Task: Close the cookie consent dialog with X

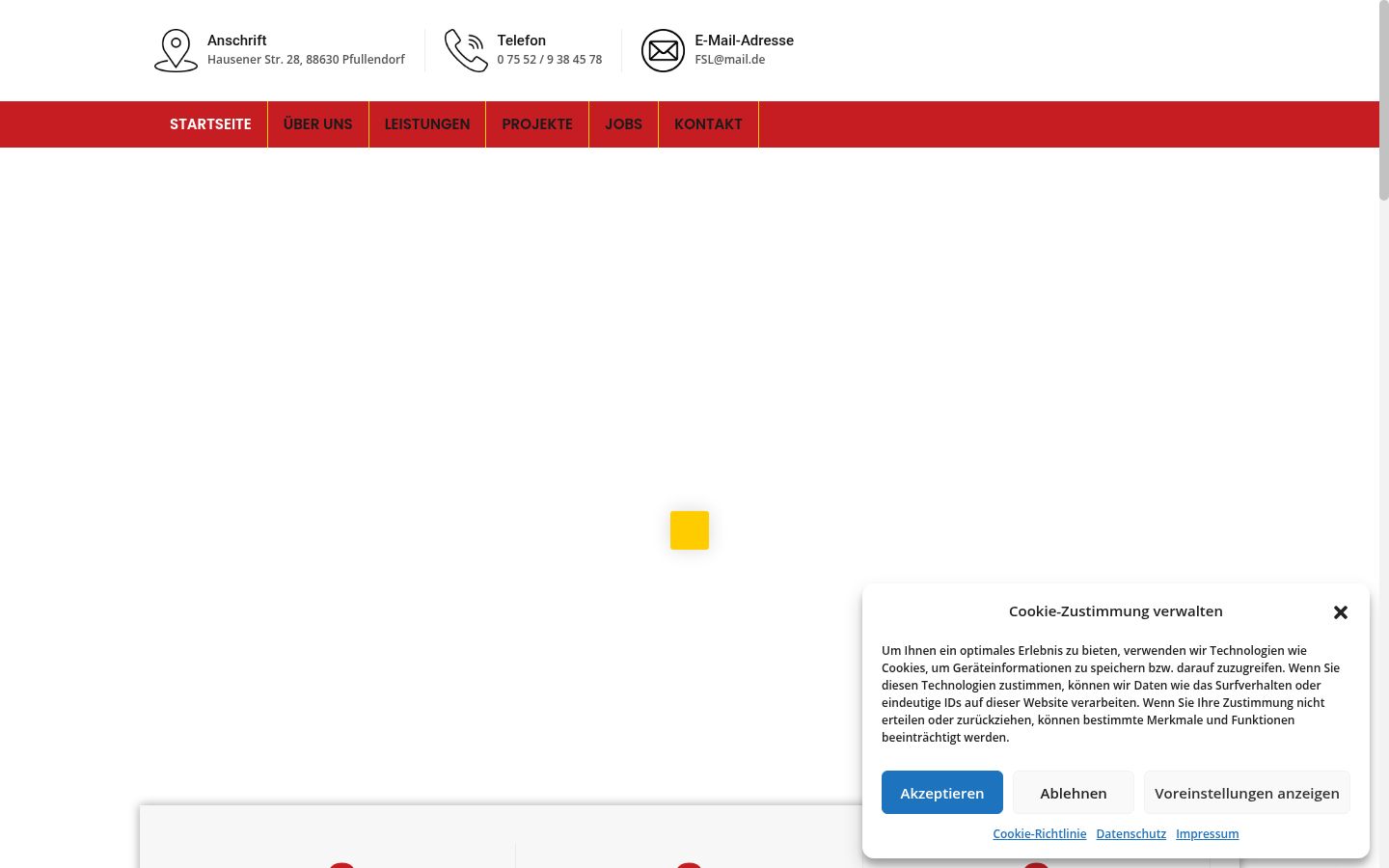Action: coord(1340,612)
